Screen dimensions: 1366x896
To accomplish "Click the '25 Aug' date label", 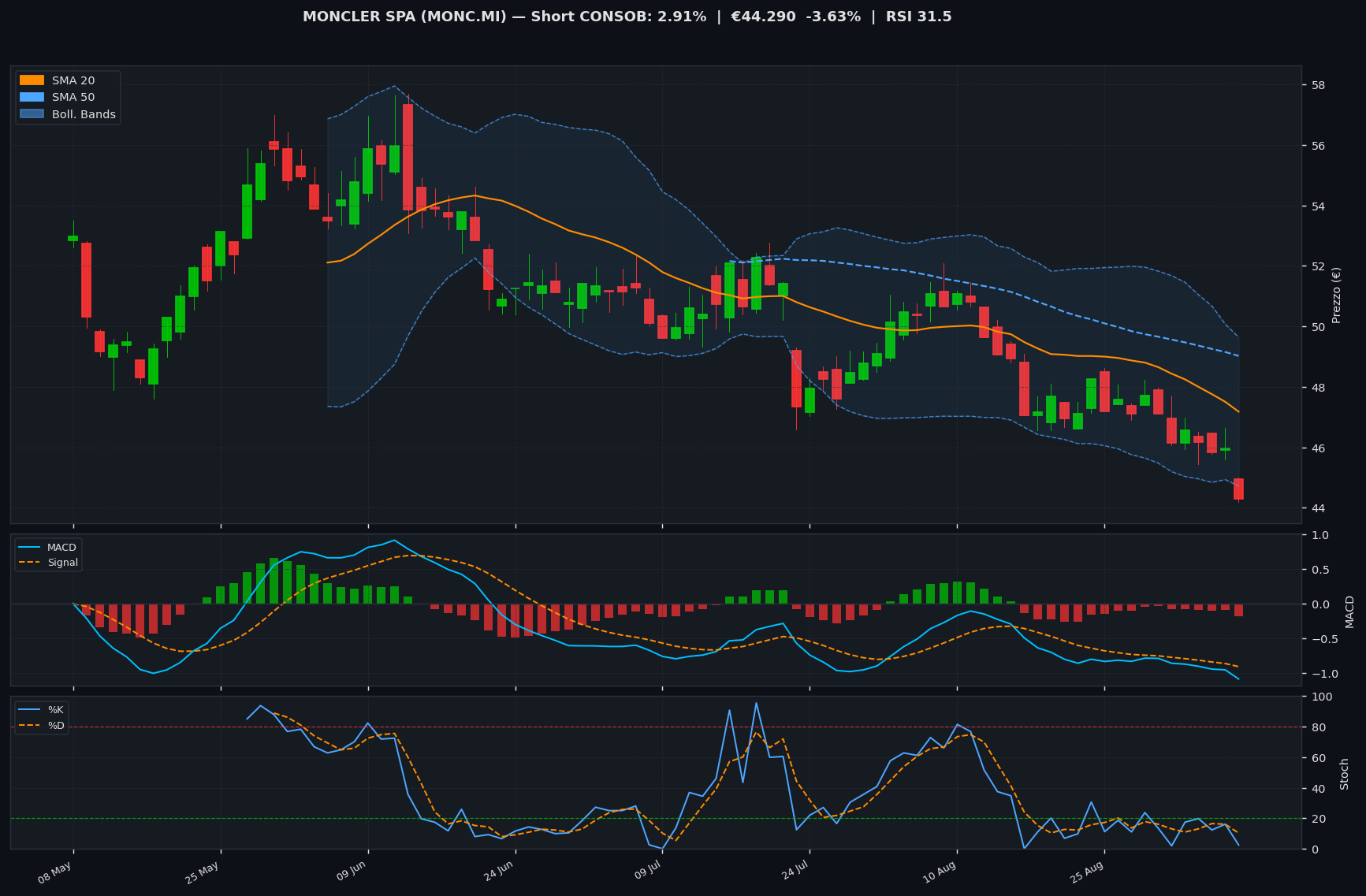I will [1086, 872].
